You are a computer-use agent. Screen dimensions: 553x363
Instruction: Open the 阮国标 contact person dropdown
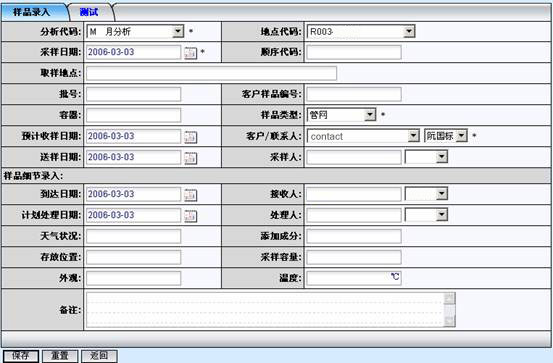click(461, 136)
